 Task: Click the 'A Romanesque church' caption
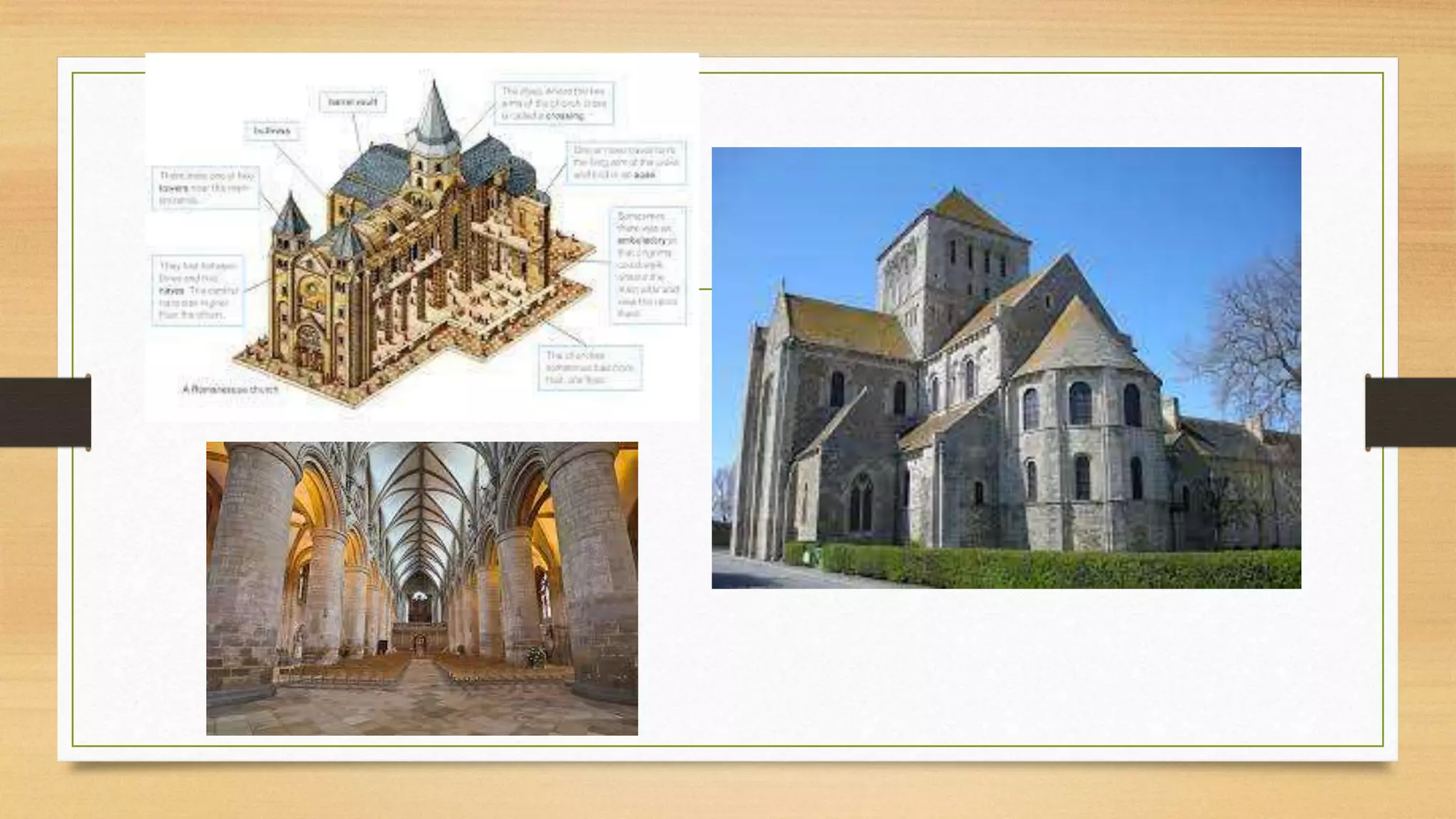230,389
